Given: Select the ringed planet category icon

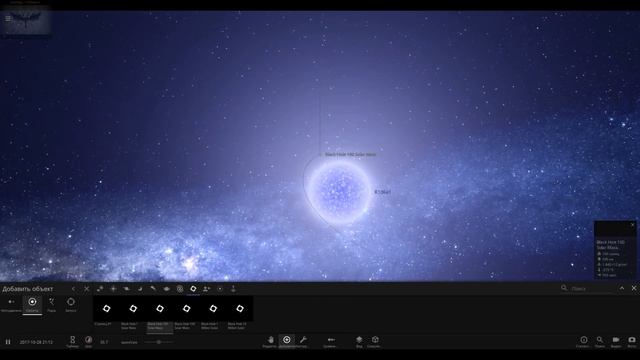Looking at the screenshot, I should (127, 289).
